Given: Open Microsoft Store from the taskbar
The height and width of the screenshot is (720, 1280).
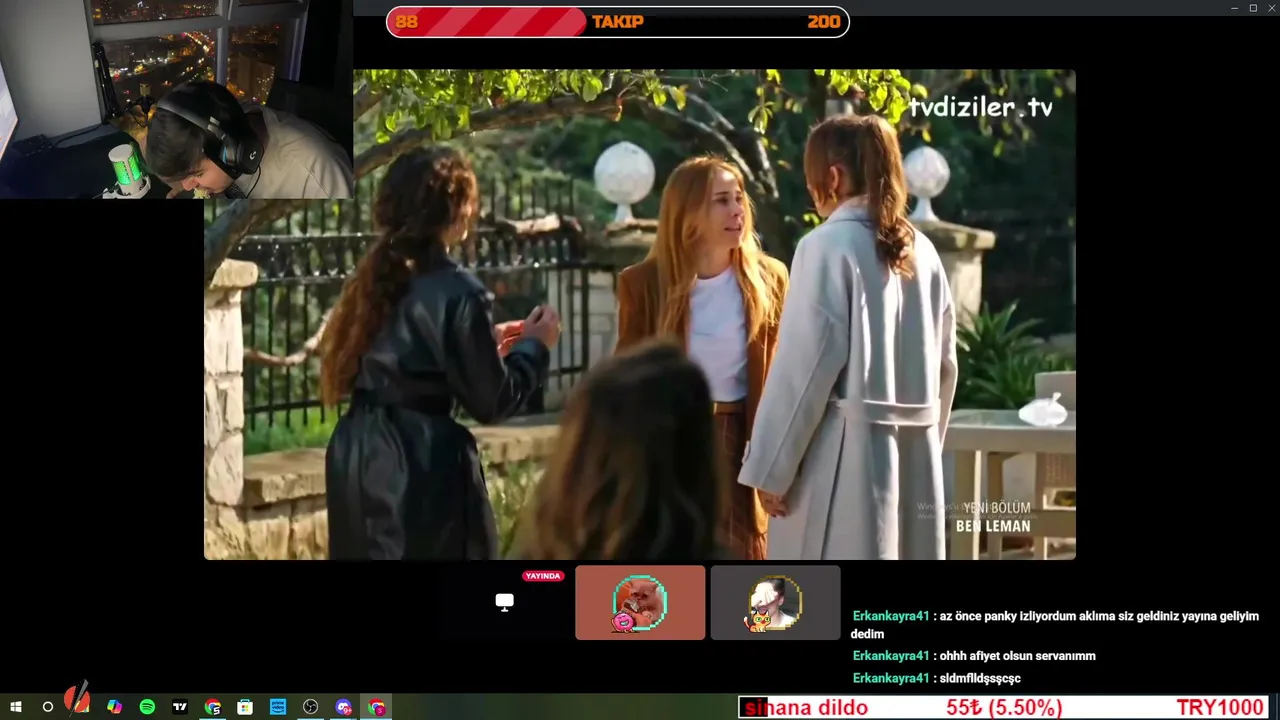Looking at the screenshot, I should coord(245,707).
